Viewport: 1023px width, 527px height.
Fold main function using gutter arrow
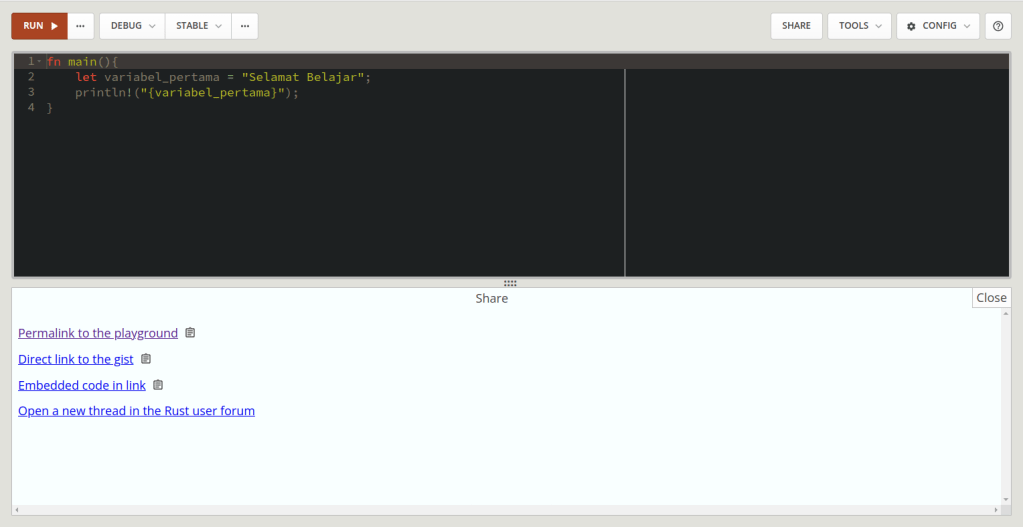click(x=39, y=62)
